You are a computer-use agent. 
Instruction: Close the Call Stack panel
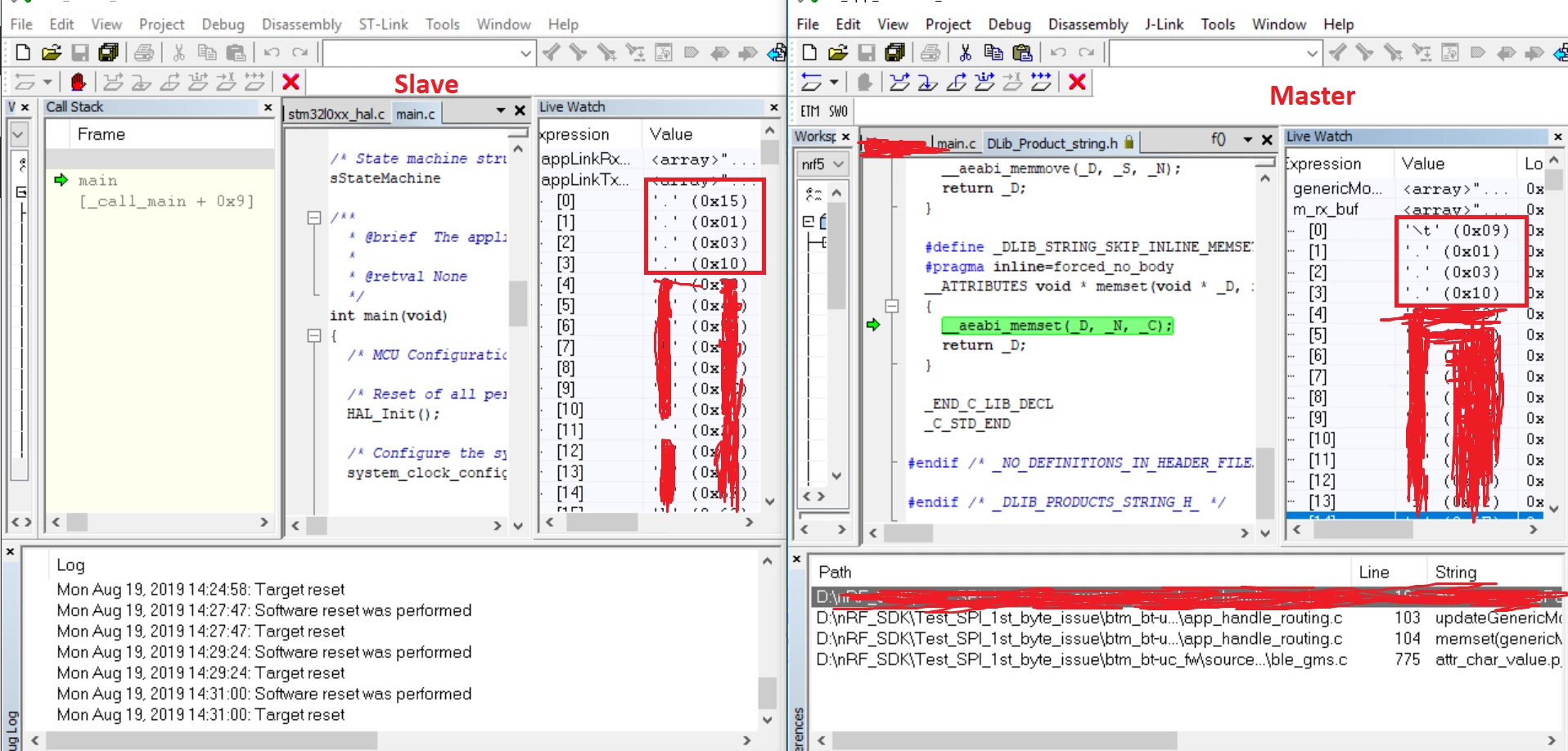pos(268,107)
